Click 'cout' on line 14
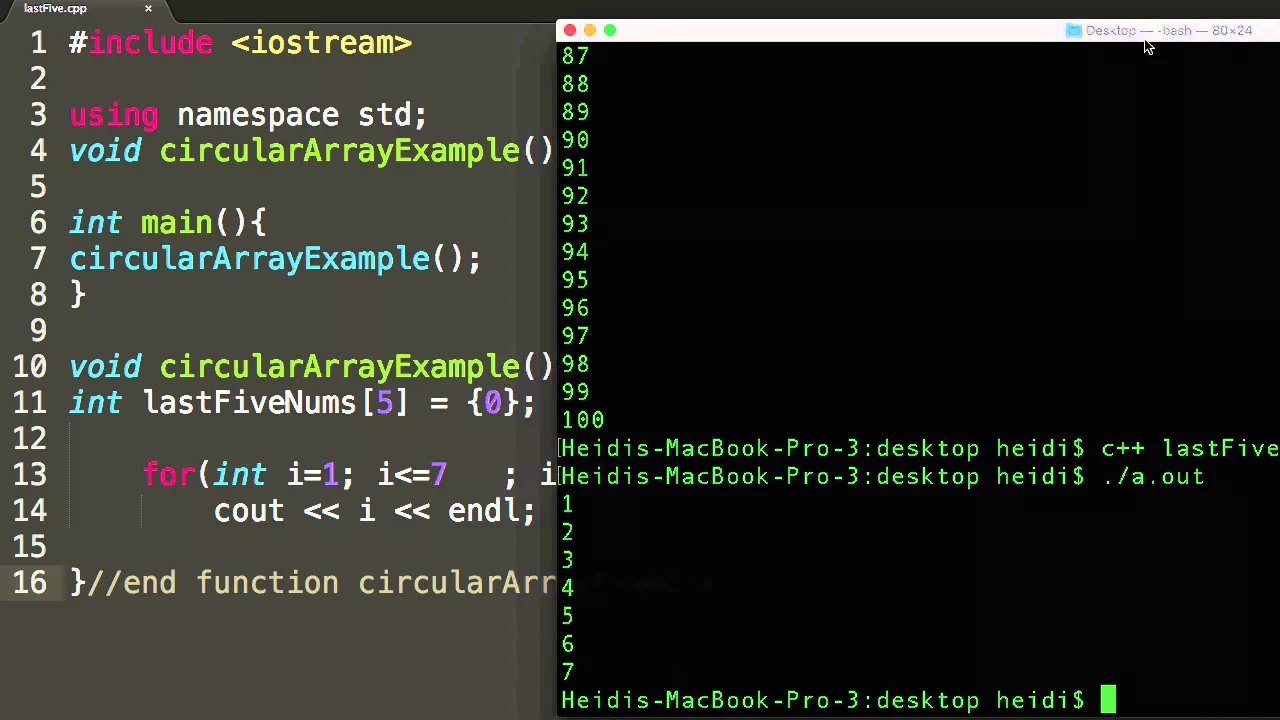Image resolution: width=1280 pixels, height=720 pixels. [x=249, y=511]
